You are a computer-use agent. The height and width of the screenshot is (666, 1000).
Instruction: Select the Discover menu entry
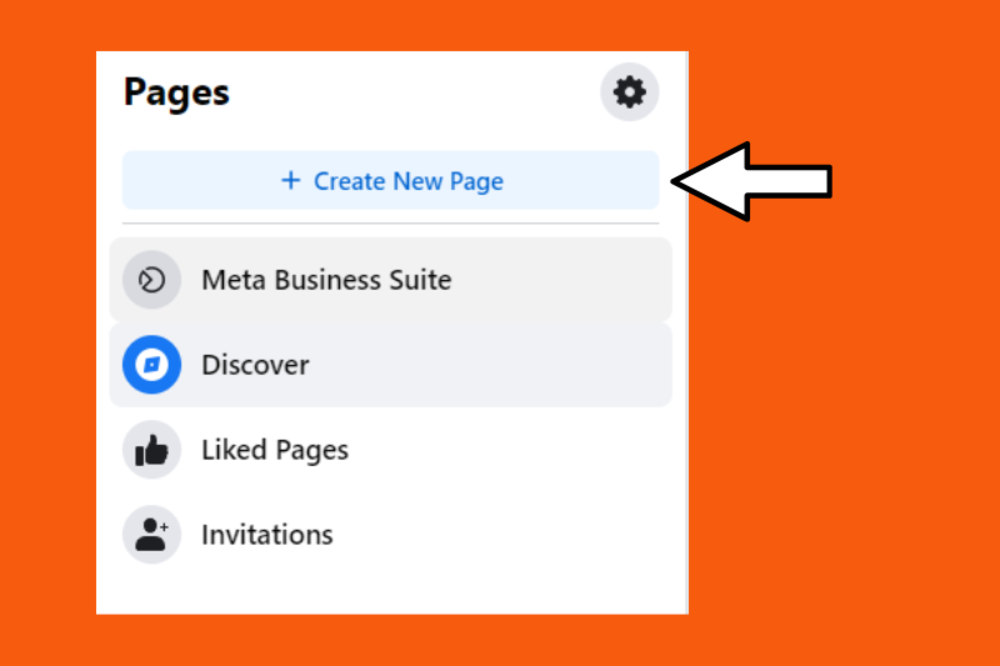pyautogui.click(x=255, y=364)
